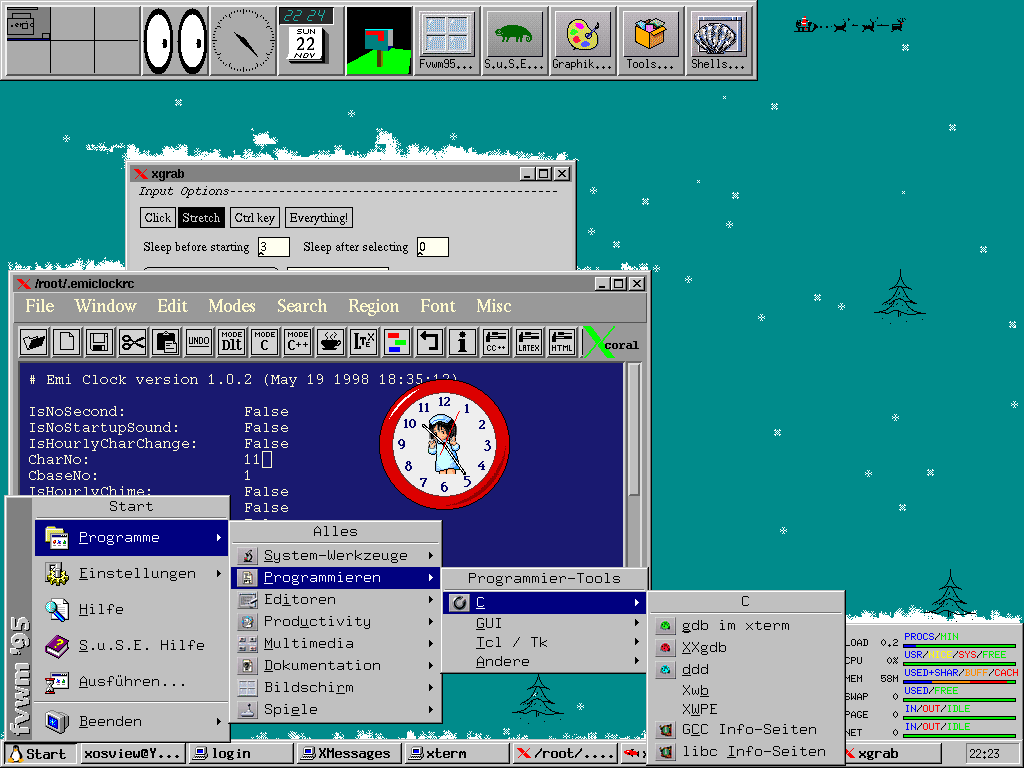Switch to MODE Dlt in toolbar
This screenshot has height=768, width=1024.
tap(232, 342)
